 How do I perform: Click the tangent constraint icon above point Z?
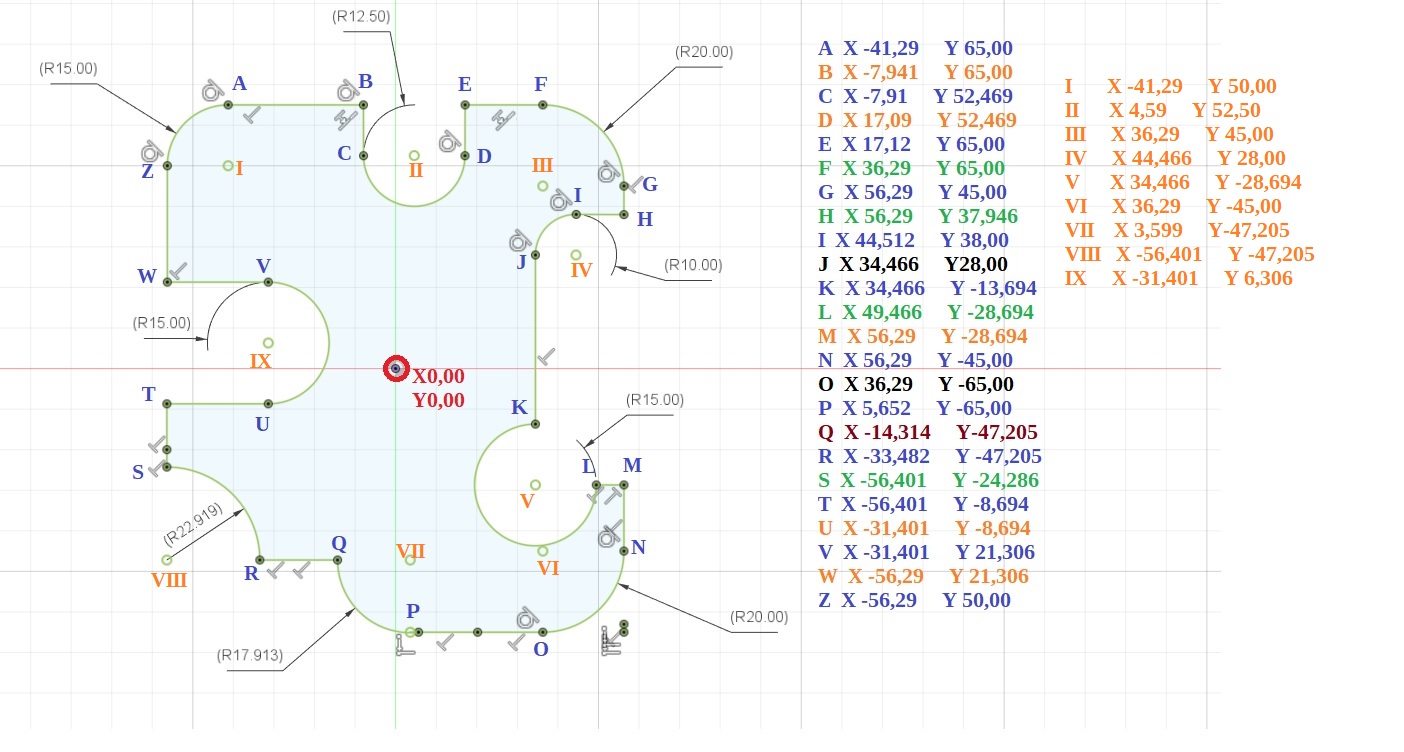click(x=151, y=151)
